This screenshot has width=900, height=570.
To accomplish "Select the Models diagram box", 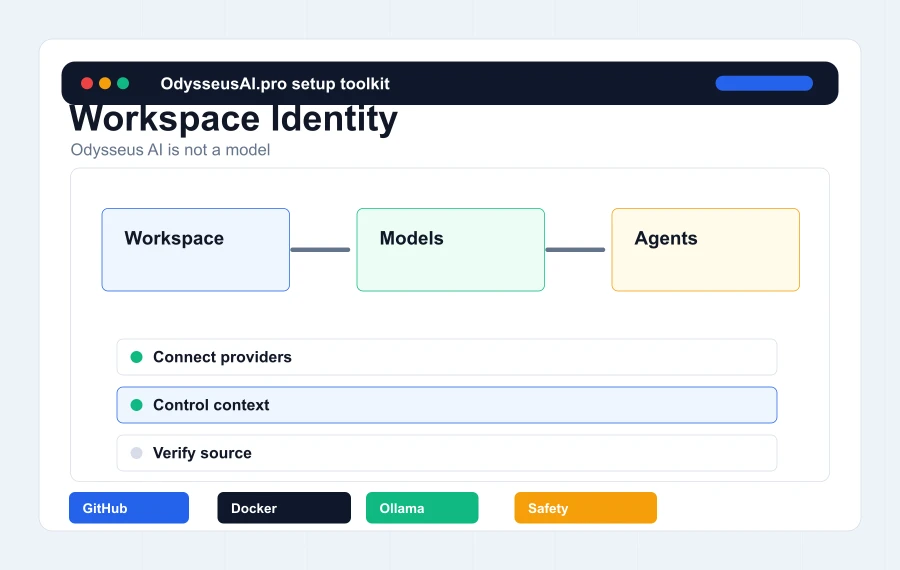I will point(451,250).
